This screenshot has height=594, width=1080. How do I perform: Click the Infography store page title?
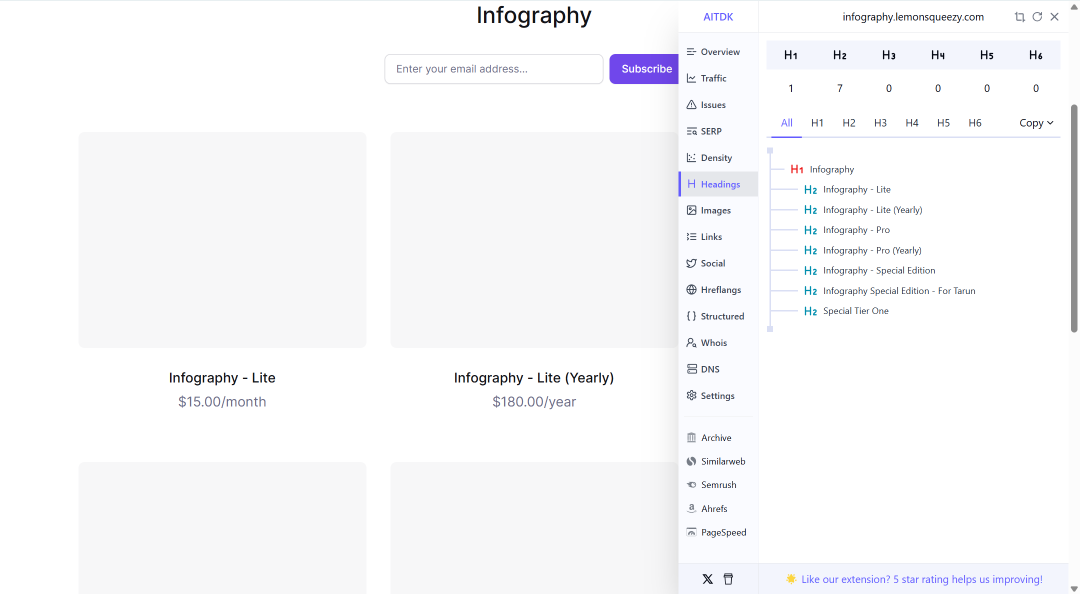click(534, 15)
